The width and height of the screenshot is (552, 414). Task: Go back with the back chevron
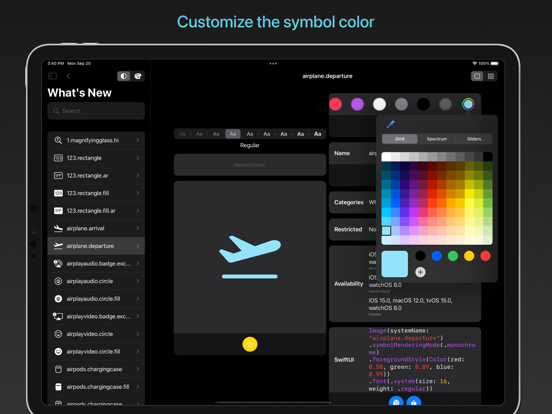coord(68,76)
